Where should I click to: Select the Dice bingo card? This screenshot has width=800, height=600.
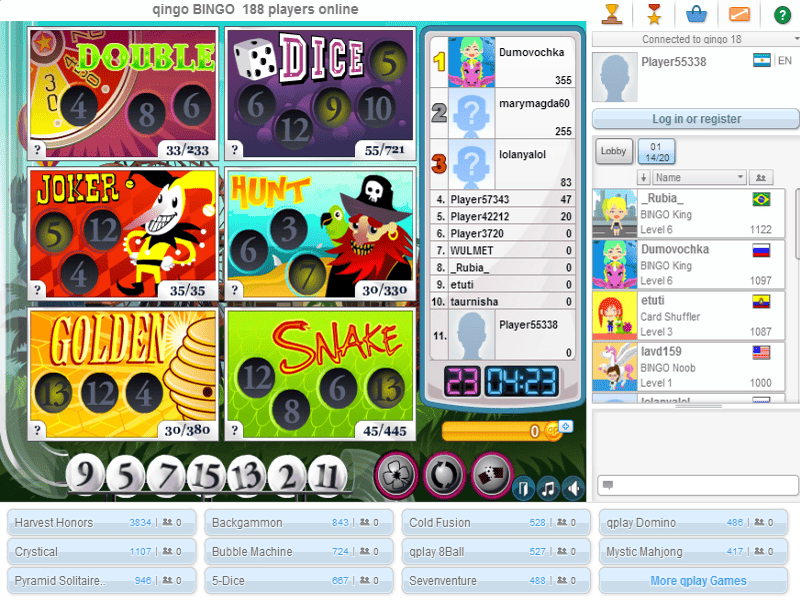(320, 93)
